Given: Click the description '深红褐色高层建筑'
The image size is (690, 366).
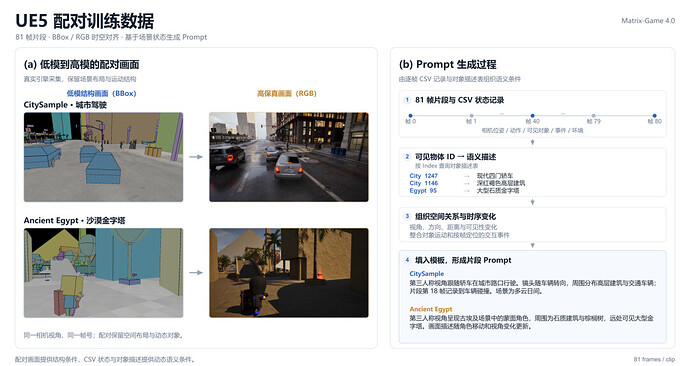Looking at the screenshot, I should pos(501,183).
